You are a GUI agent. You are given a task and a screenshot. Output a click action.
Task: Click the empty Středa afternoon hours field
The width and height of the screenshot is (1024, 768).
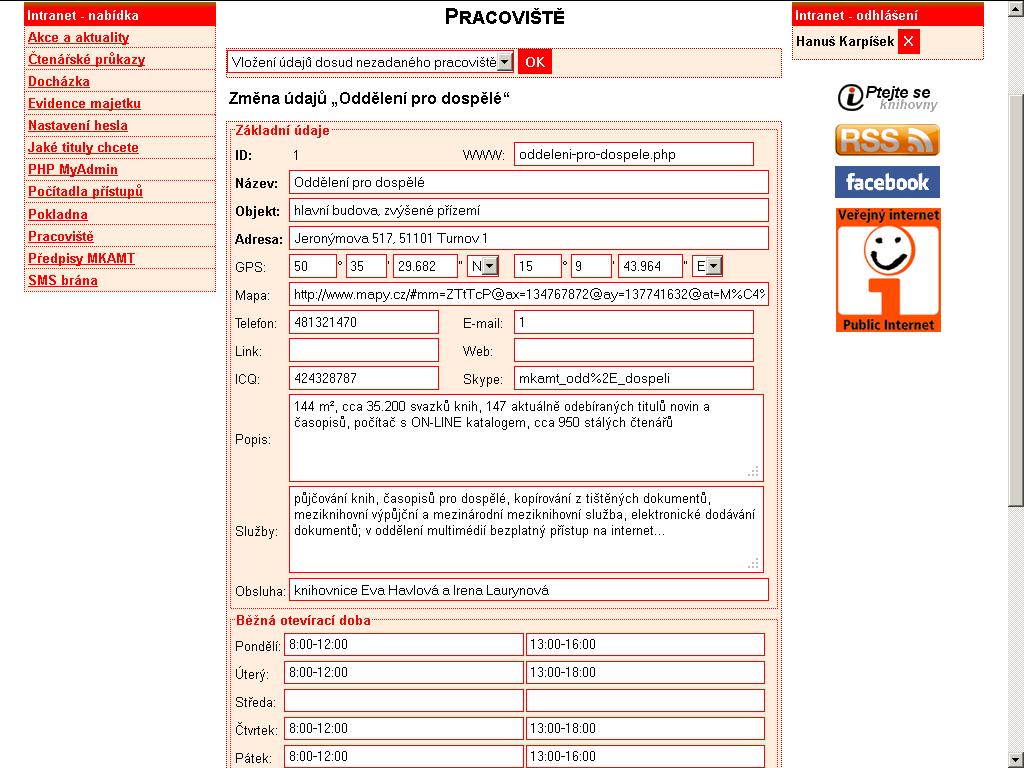(x=645, y=701)
